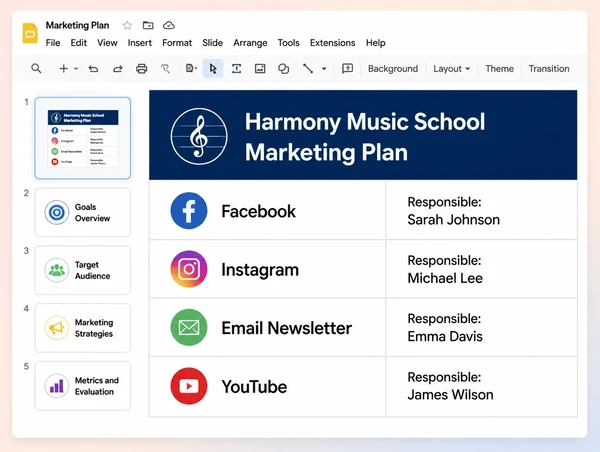The width and height of the screenshot is (600, 452).
Task: Click the Facebook label text
Action: [x=258, y=211]
